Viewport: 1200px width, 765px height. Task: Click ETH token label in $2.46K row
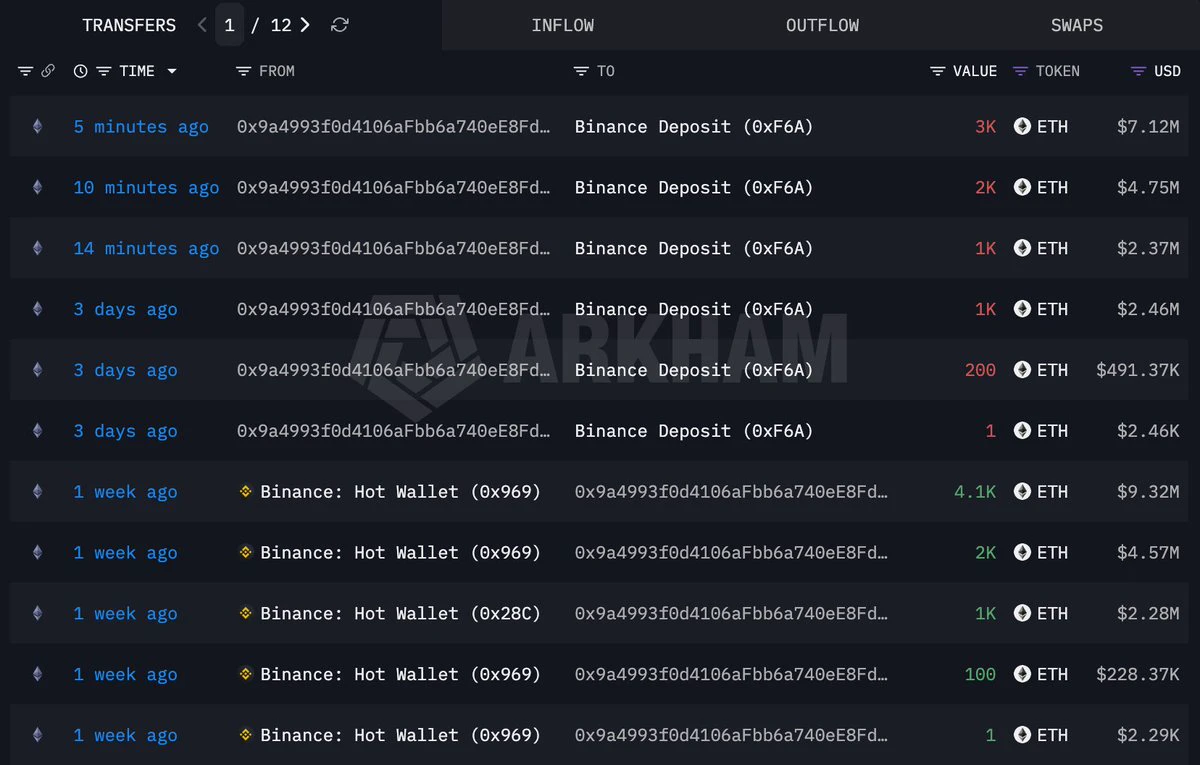(1052, 431)
